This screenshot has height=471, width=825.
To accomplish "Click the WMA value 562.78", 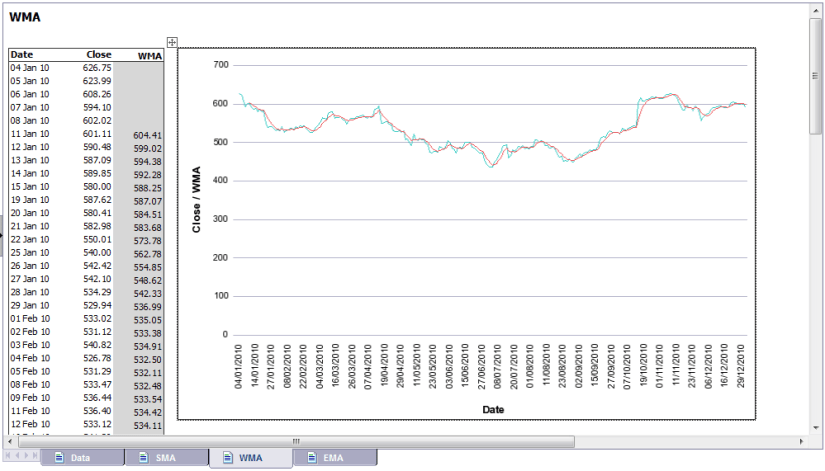I will (147, 254).
